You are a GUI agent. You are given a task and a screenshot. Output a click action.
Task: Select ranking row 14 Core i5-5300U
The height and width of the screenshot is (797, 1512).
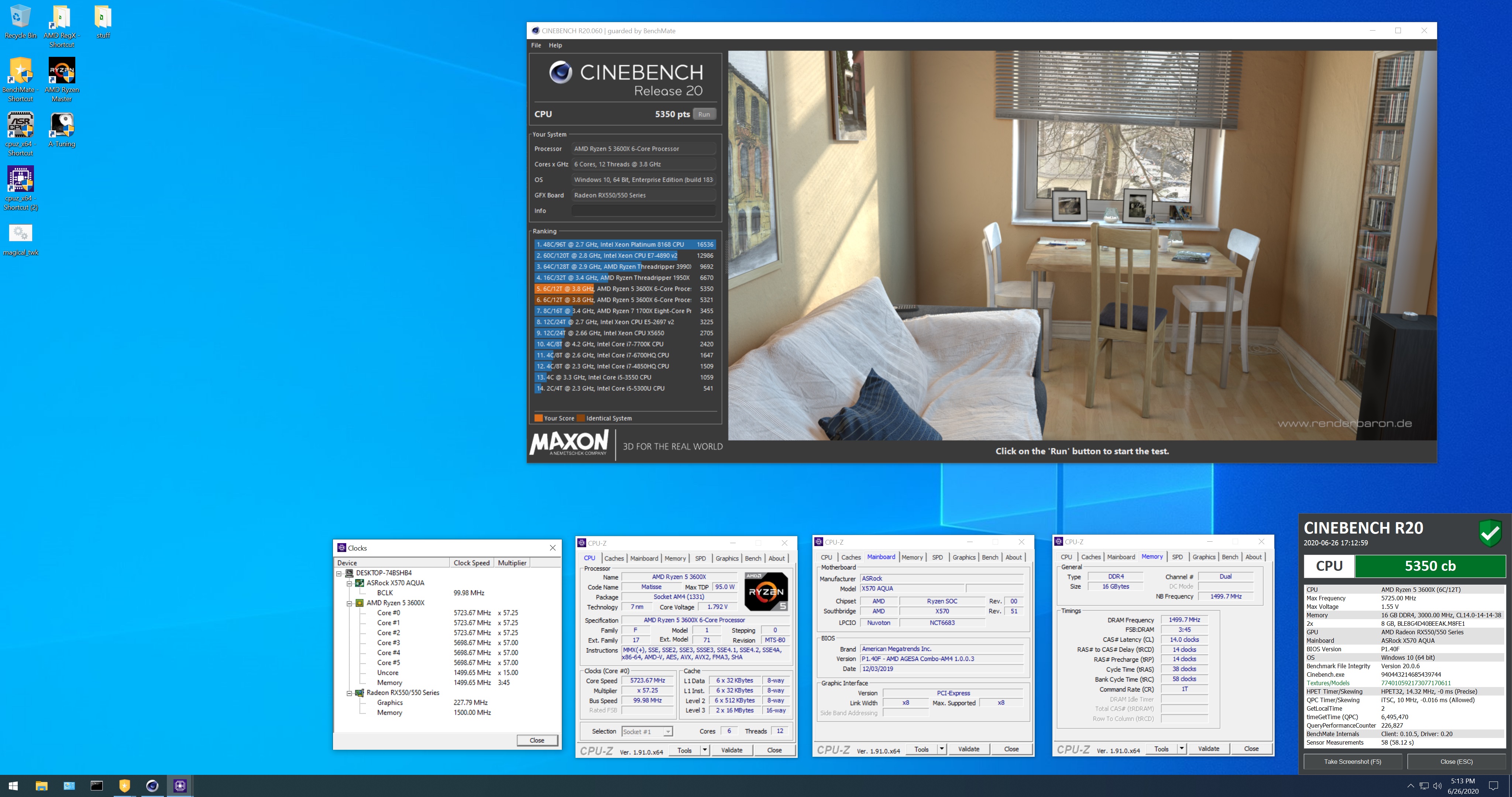(625, 389)
